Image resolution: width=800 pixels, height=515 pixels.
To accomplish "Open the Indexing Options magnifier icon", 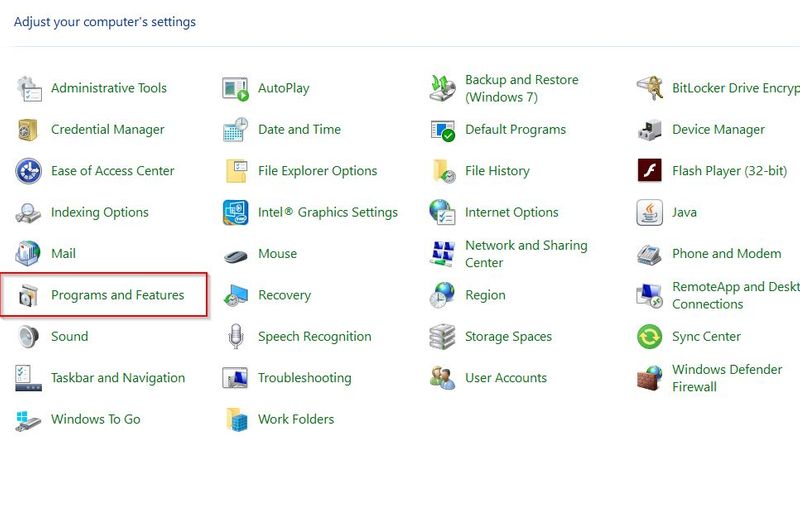I will [x=28, y=212].
